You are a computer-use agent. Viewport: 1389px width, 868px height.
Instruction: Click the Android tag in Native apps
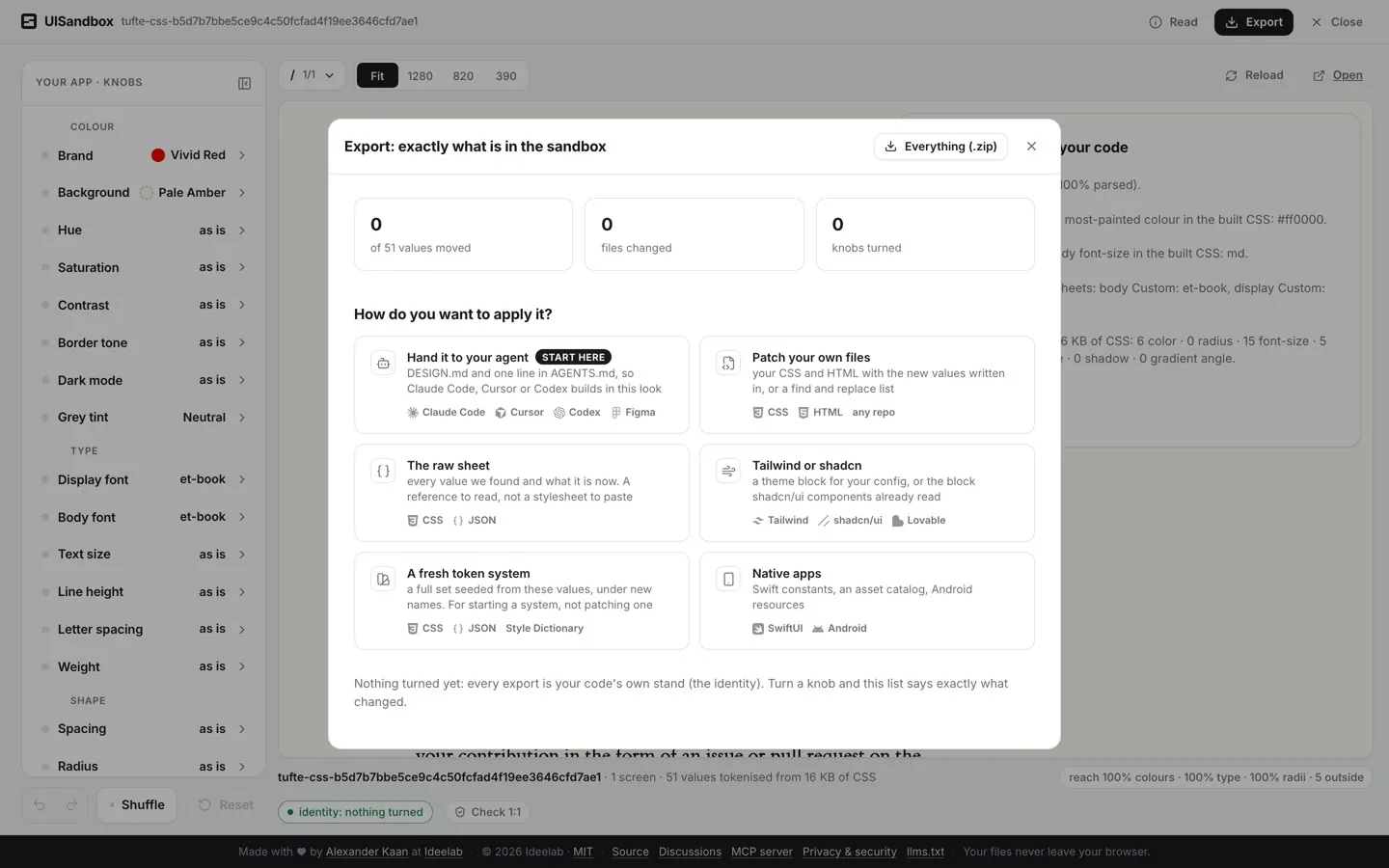point(839,628)
